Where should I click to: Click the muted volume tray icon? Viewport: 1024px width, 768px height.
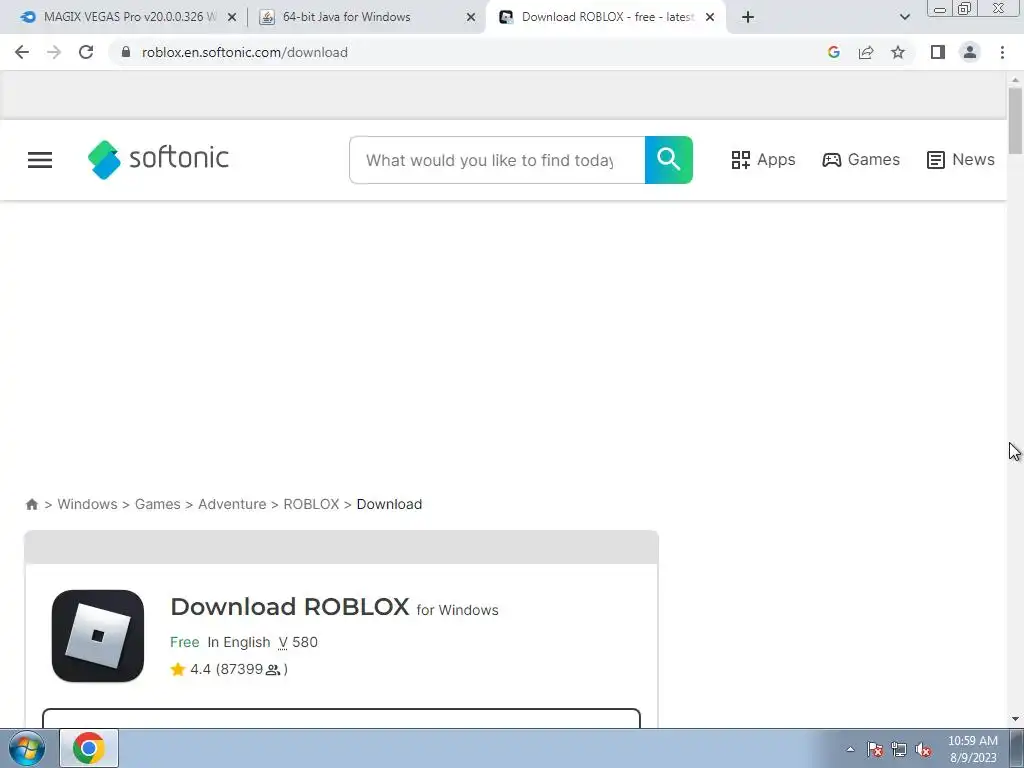pos(923,749)
